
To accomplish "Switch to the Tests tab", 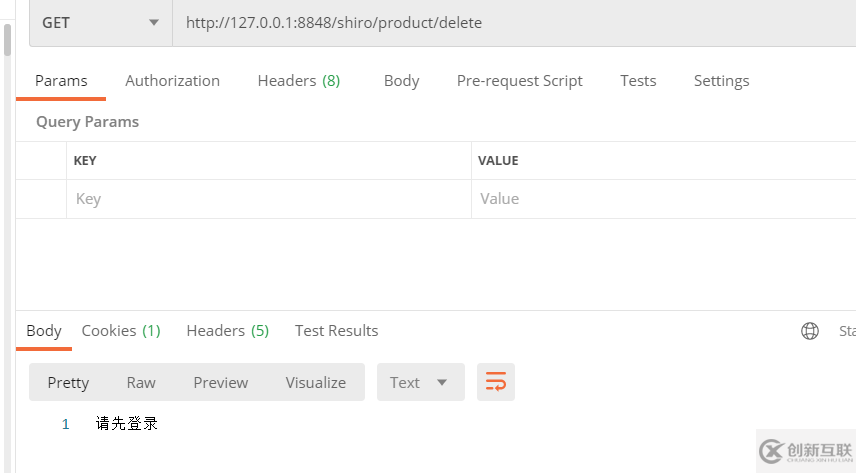I will (x=638, y=81).
